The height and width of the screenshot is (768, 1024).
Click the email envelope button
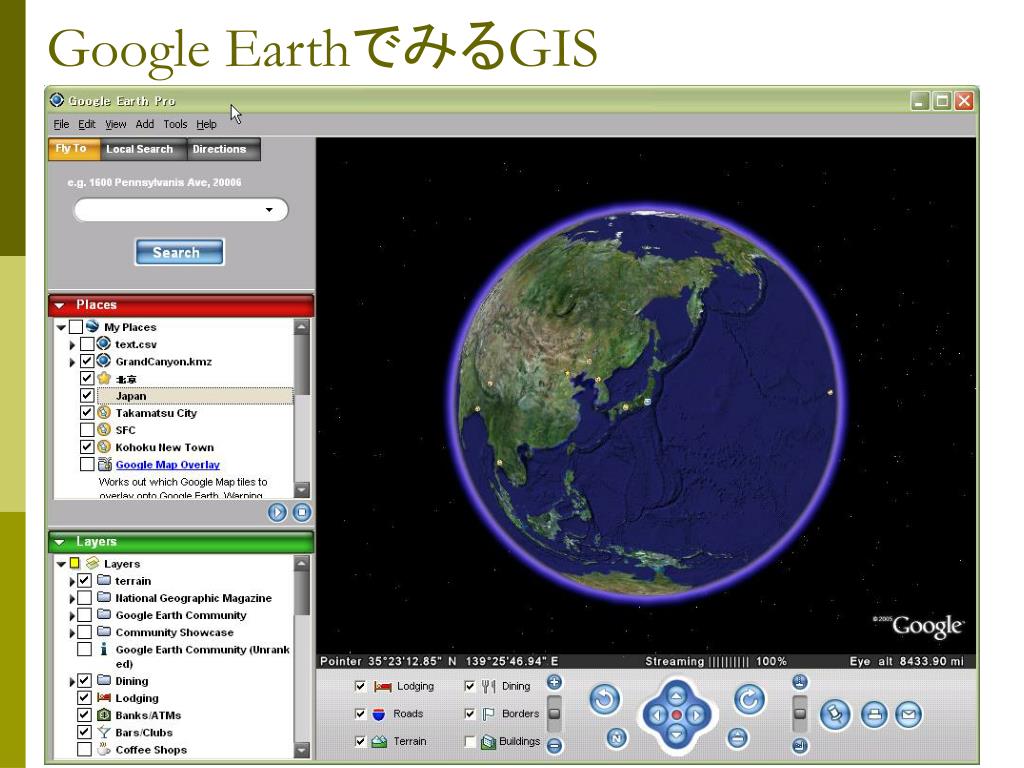coord(908,714)
